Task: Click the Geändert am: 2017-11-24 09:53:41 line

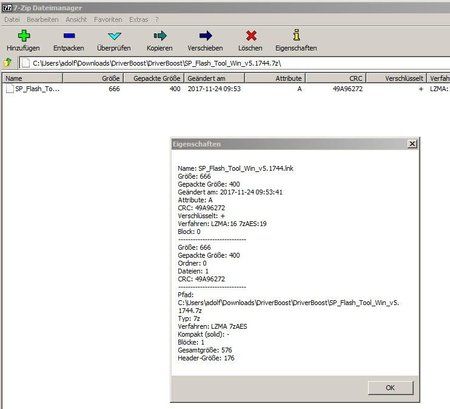Action: 230,192
